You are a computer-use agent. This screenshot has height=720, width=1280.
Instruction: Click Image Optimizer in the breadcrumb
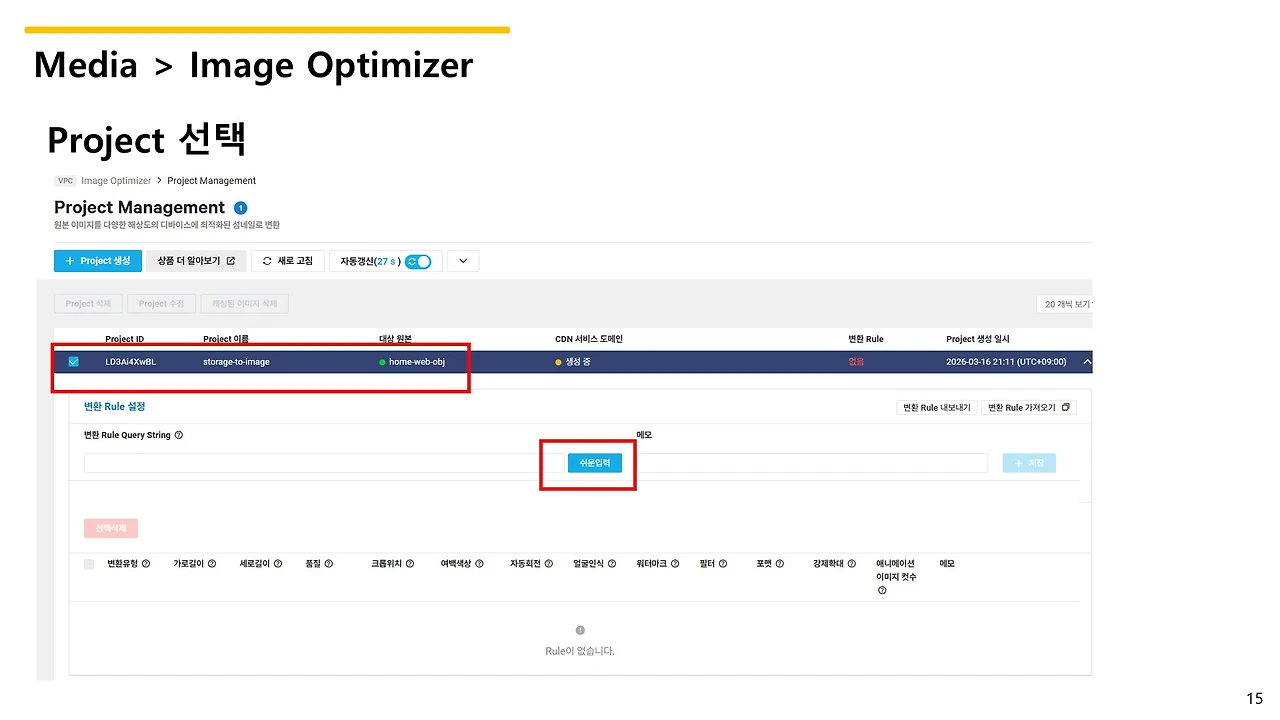pos(116,181)
